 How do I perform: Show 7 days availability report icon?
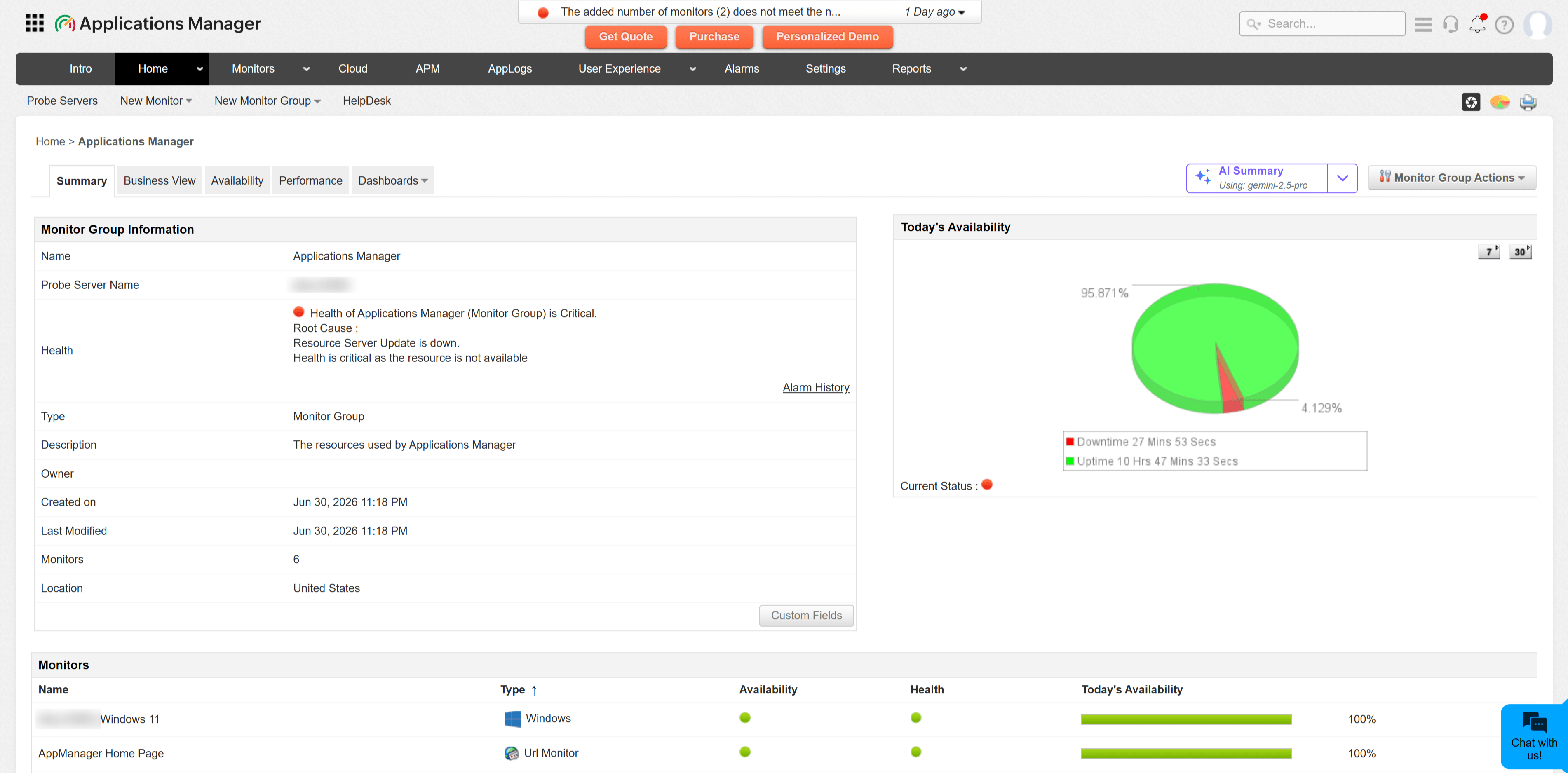1489,251
